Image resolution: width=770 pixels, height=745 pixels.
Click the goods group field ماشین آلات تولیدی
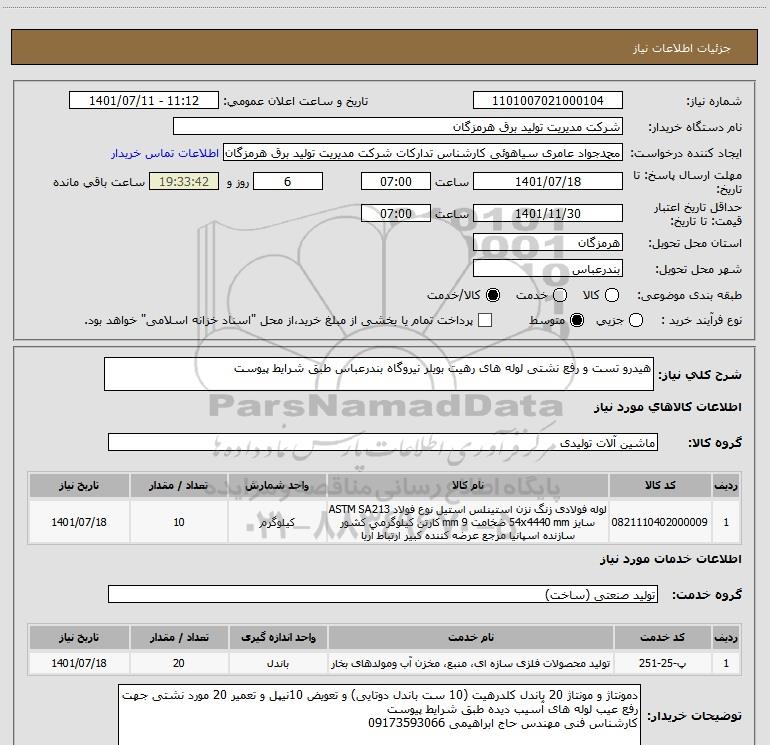point(383,442)
